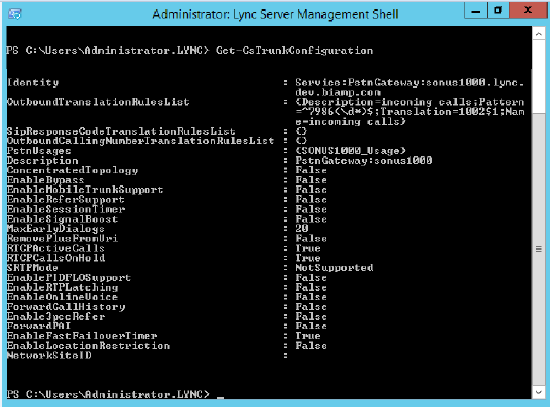Click the Description=incoming calls rule value
Screen dimensions: 550x407
[410, 112]
